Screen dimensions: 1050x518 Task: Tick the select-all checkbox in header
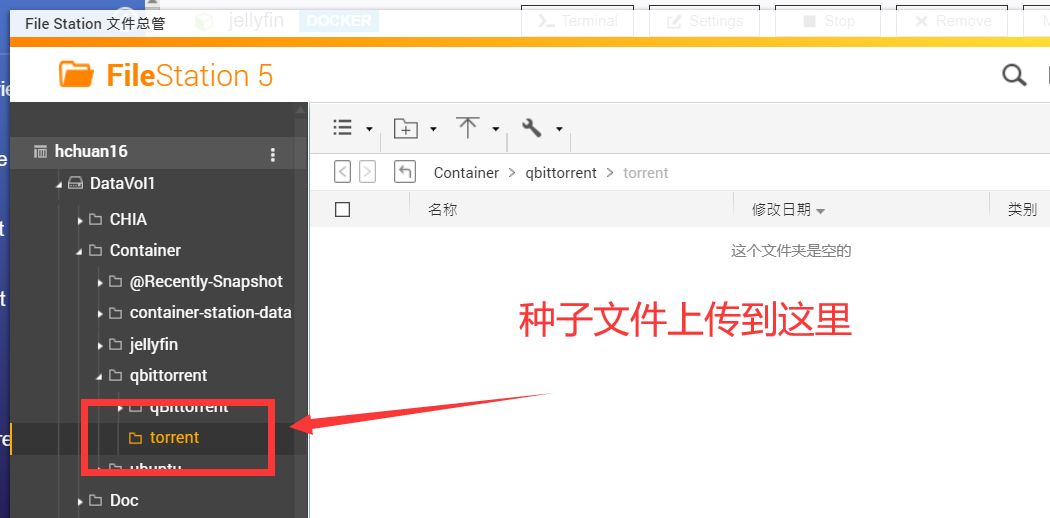coord(342,209)
